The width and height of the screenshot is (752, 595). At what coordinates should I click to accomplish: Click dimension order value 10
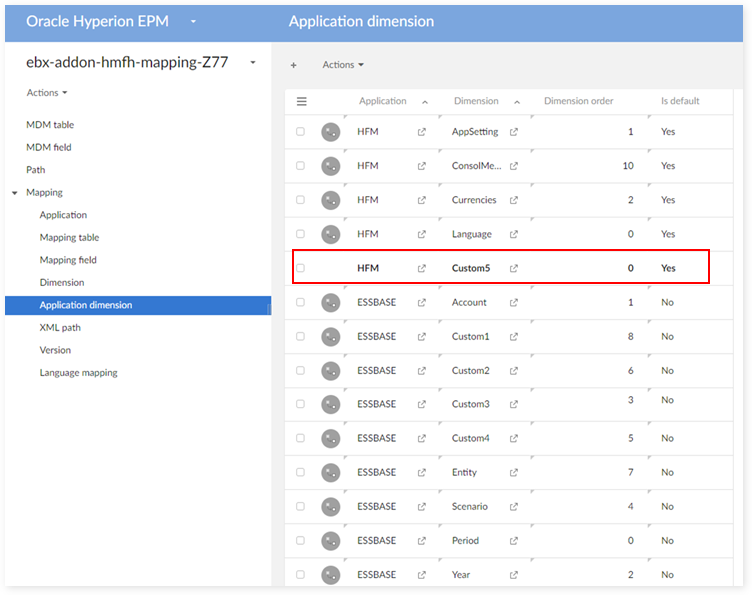click(628, 166)
